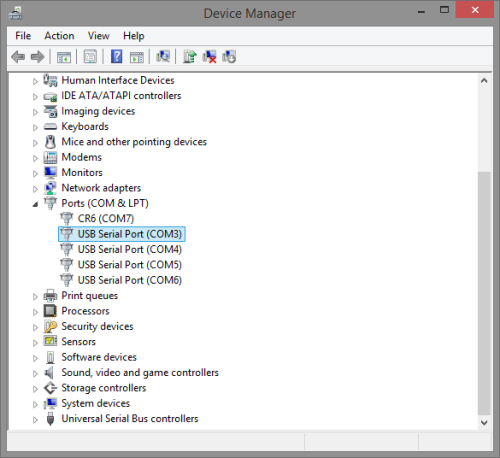500x458 pixels.
Task: Click the IDE ATA/ATAPI controllers icon
Action: (x=50, y=96)
